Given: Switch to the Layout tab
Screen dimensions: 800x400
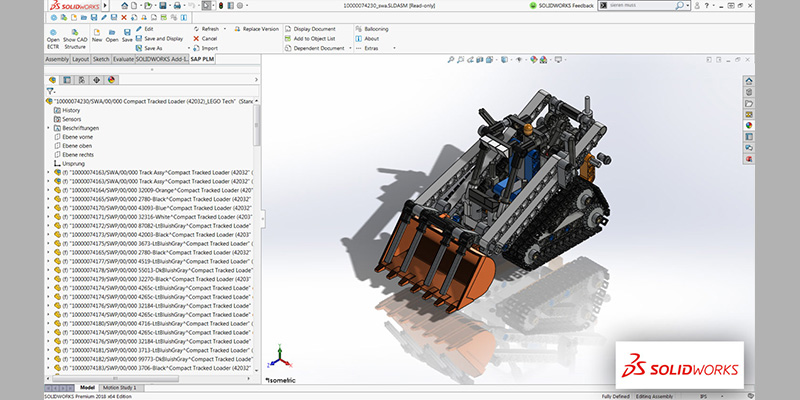Looking at the screenshot, I should click(x=80, y=59).
